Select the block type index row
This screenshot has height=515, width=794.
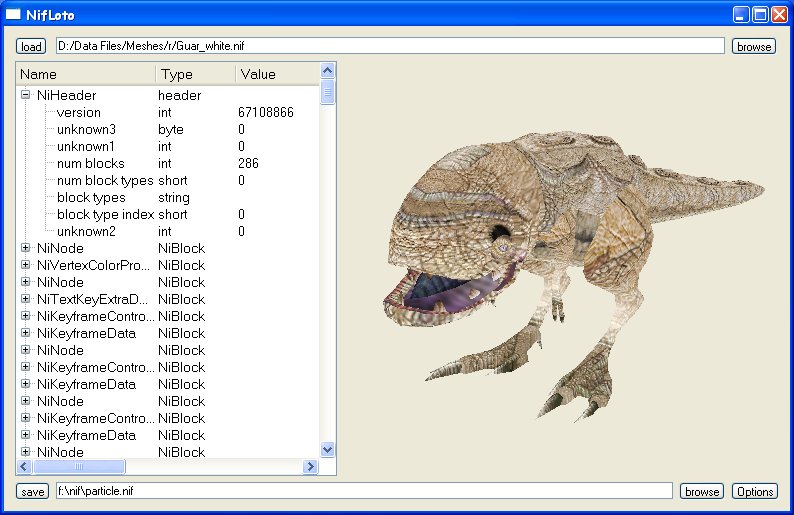pos(168,214)
